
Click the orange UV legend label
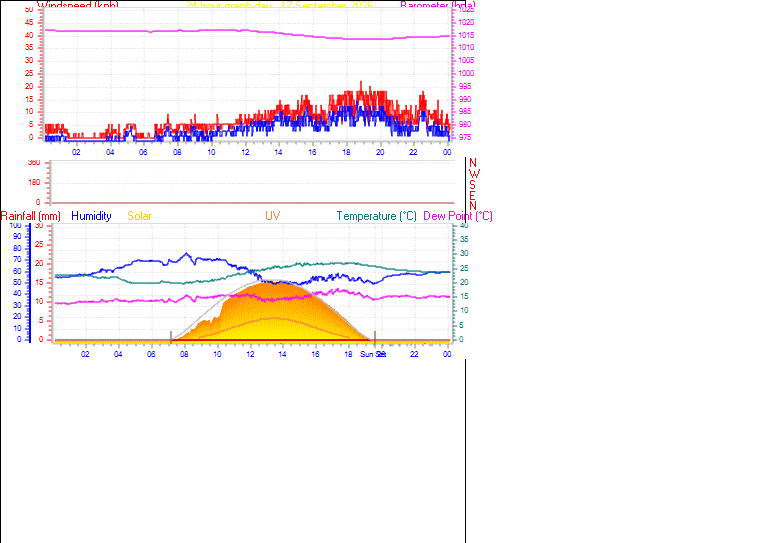272,216
